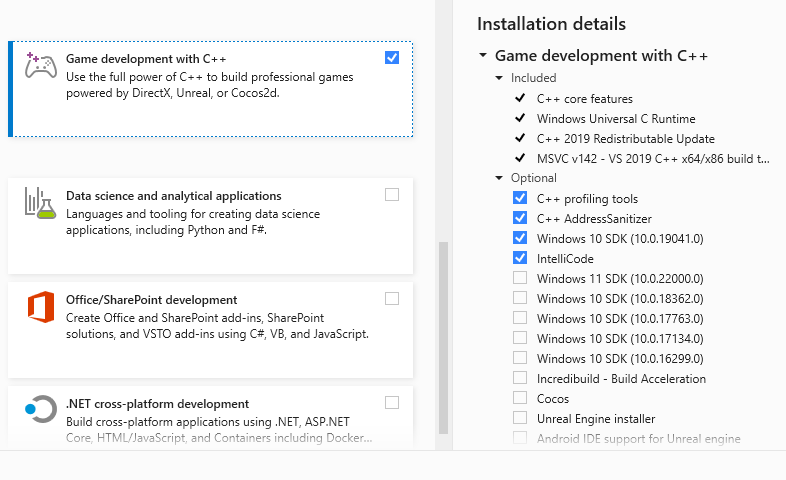Check the .NET cross-platform development workload
The height and width of the screenshot is (480, 786).
pos(392,403)
